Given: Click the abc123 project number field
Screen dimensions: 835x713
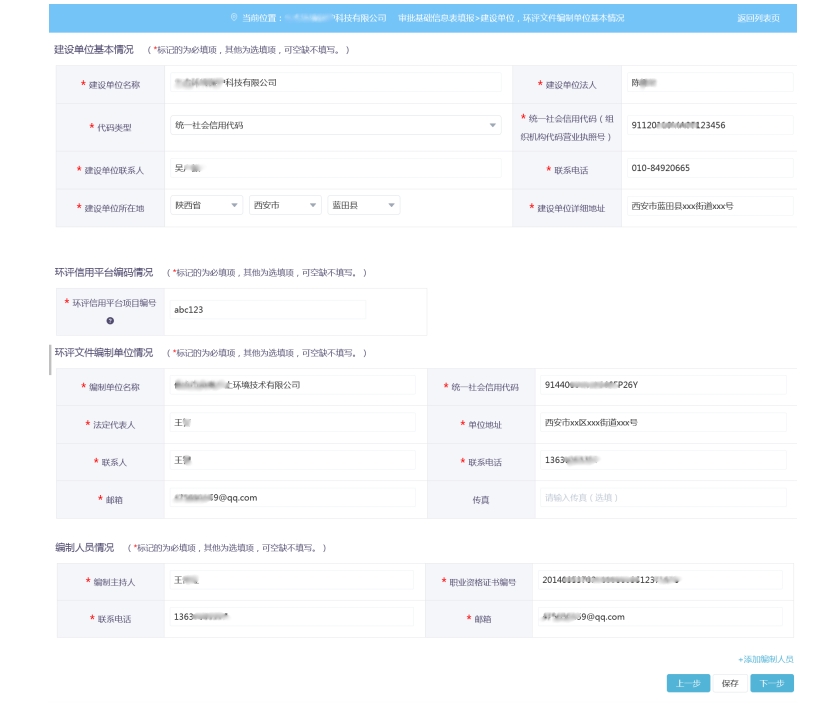Looking at the screenshot, I should point(268,310).
